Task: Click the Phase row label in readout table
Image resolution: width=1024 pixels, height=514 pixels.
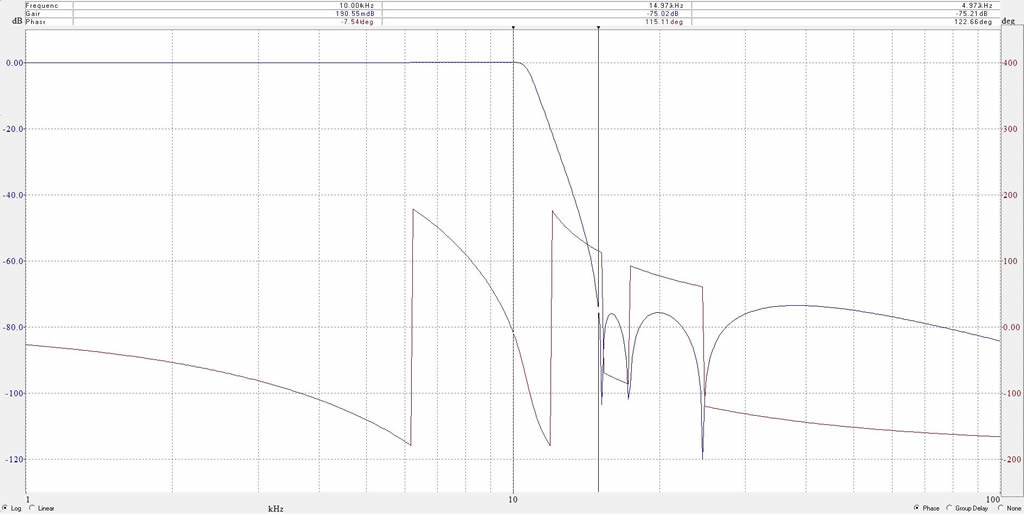Action: [35, 22]
